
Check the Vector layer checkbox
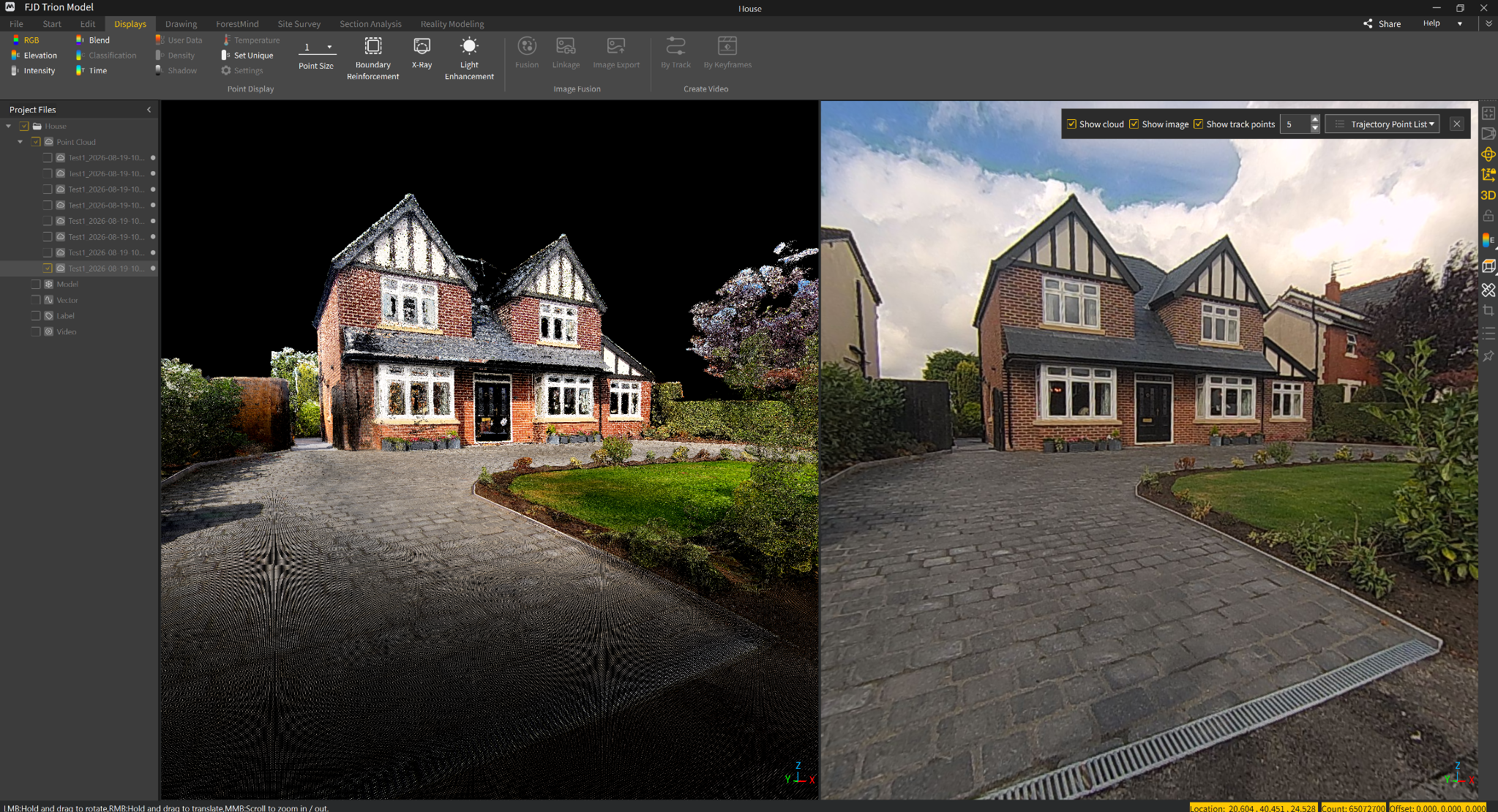36,300
